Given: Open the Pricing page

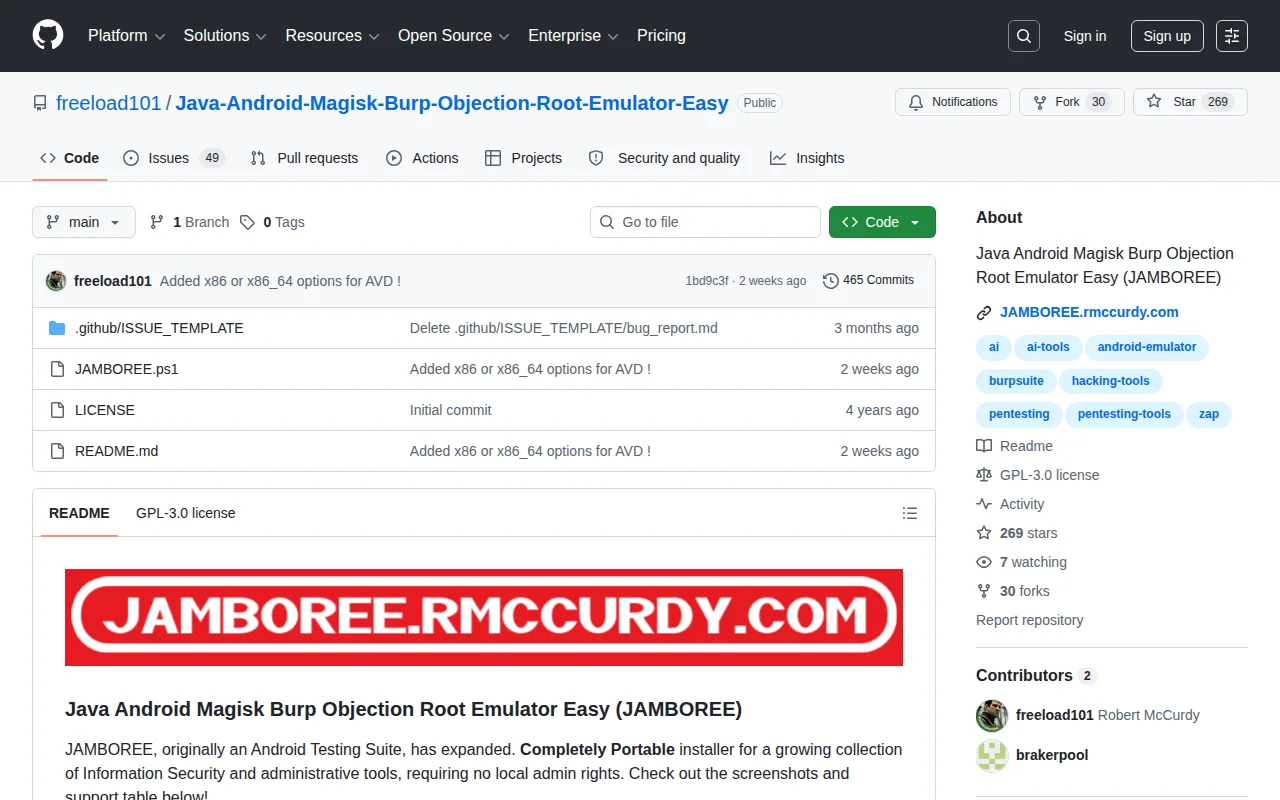Looking at the screenshot, I should click(x=661, y=36).
